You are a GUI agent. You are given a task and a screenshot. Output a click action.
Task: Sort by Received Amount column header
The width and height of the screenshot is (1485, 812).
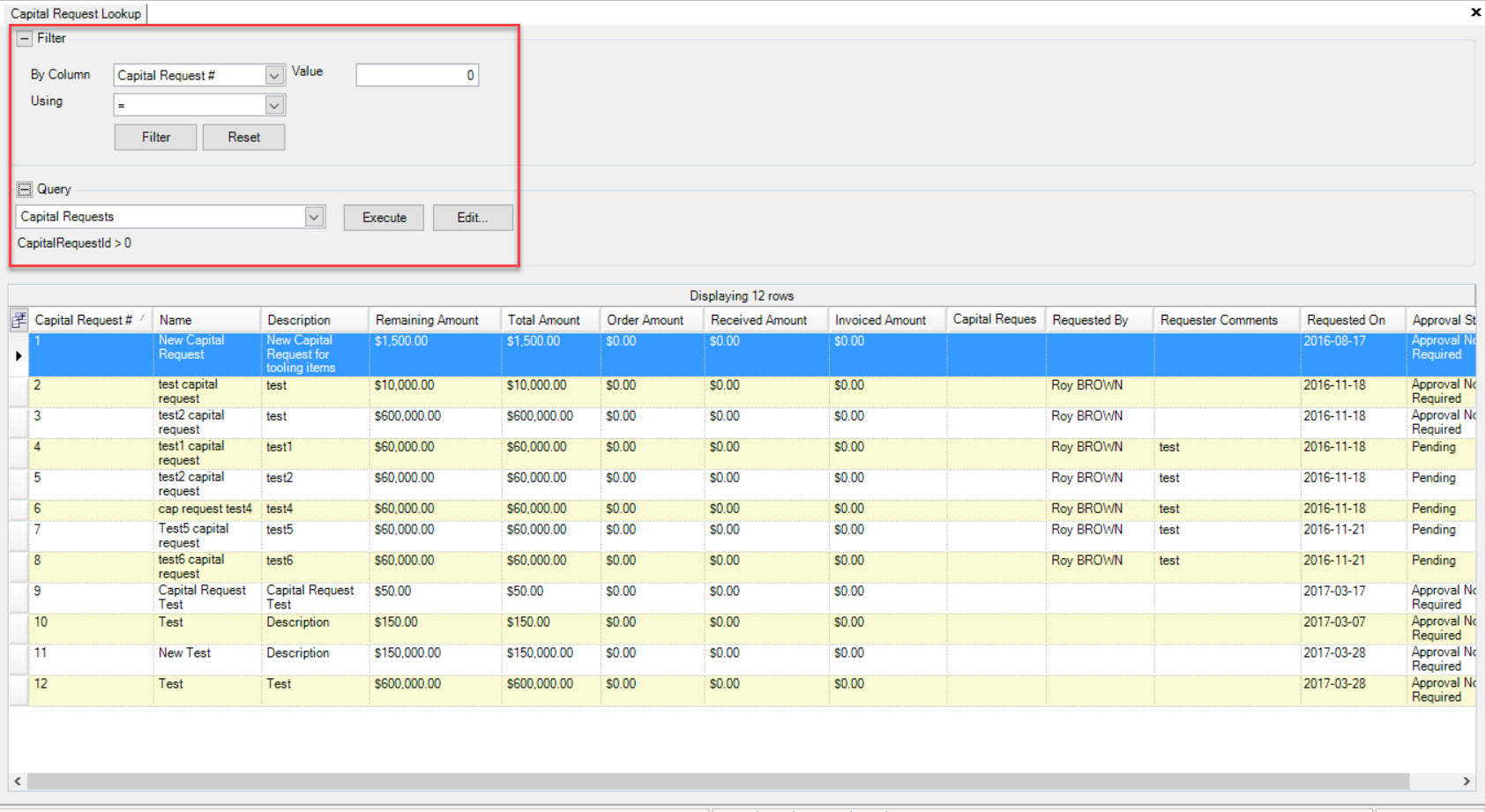point(766,320)
